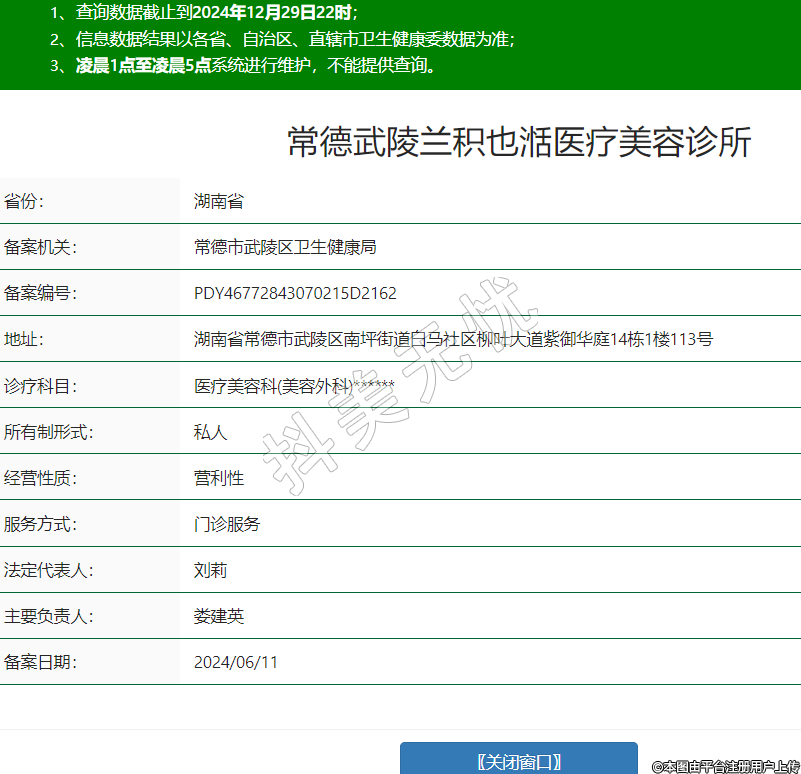Click the filing date 2024/06/11
Viewport: 801px width, 774px height.
pyautogui.click(x=235, y=662)
